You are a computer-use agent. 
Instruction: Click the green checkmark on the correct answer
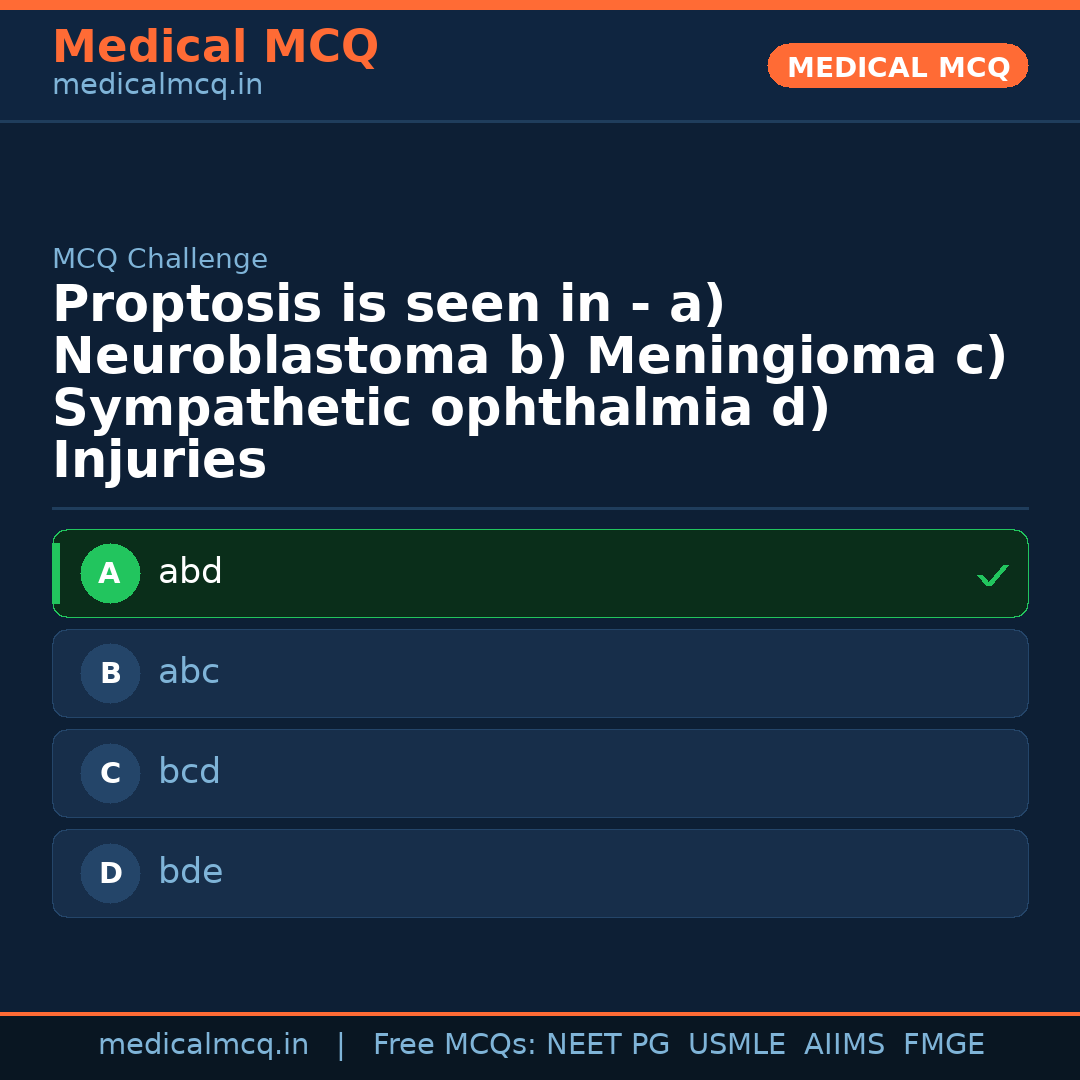[992, 574]
